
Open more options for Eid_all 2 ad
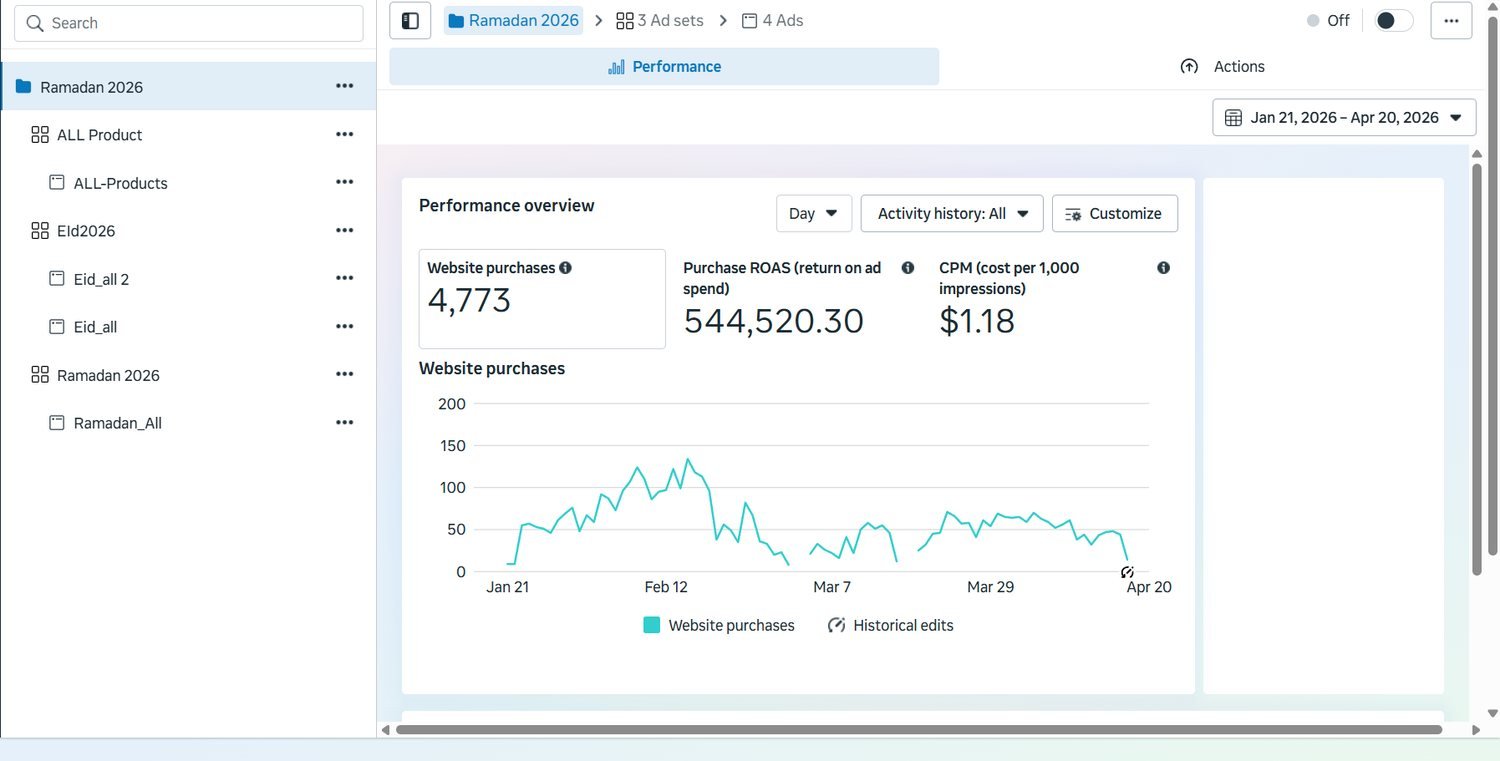345,278
